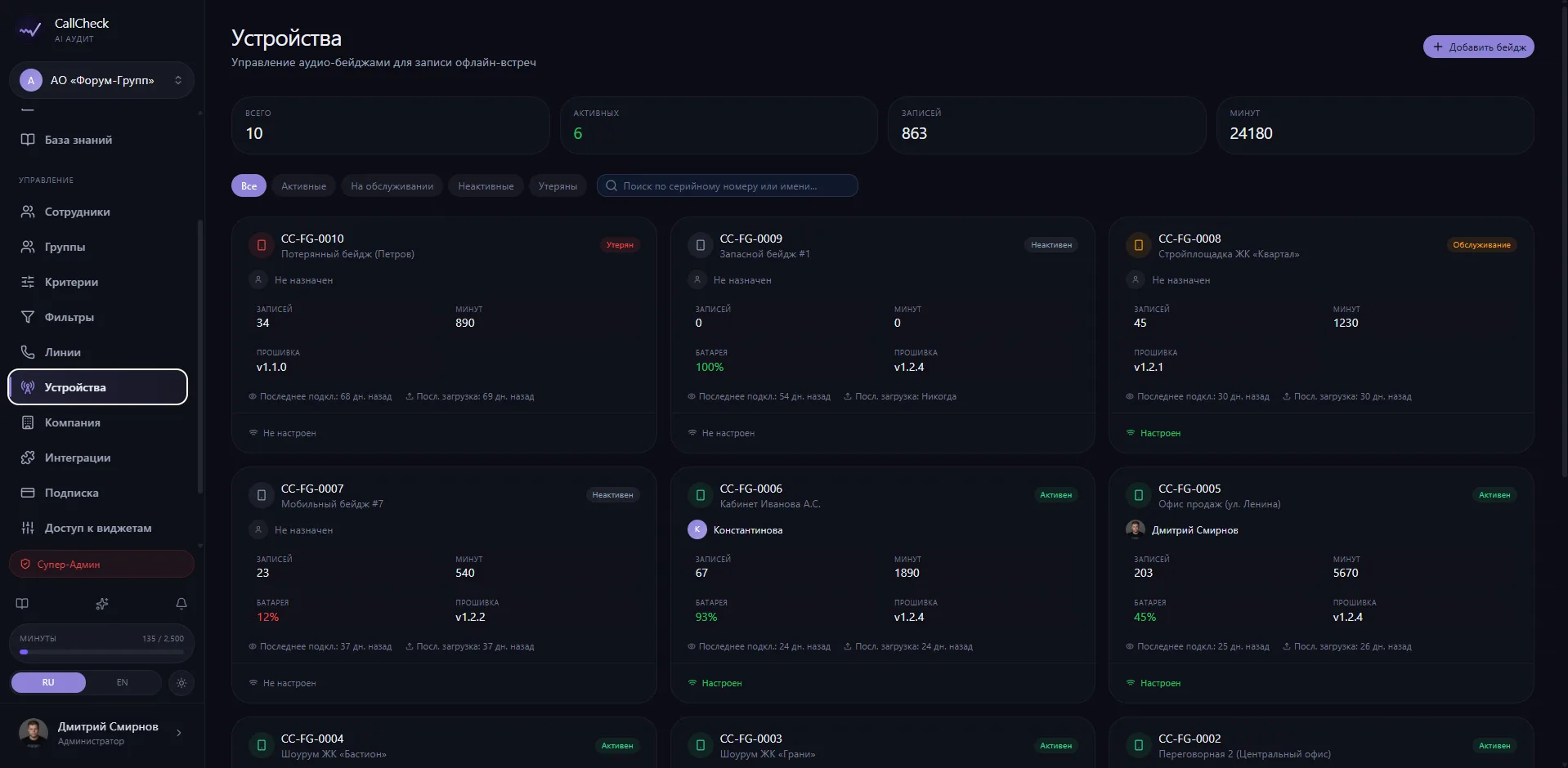Select the Неактивные filter tab
Screen dimensions: 1568x768
click(486, 186)
